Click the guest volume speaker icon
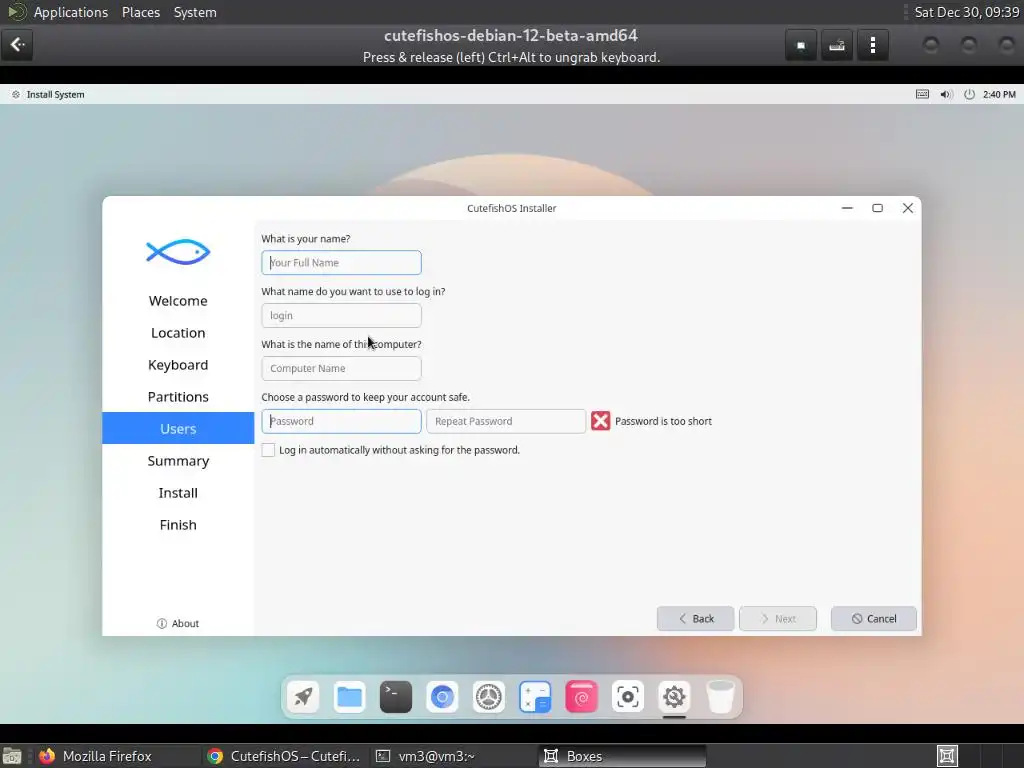Viewport: 1024px width, 768px height. click(x=946, y=94)
